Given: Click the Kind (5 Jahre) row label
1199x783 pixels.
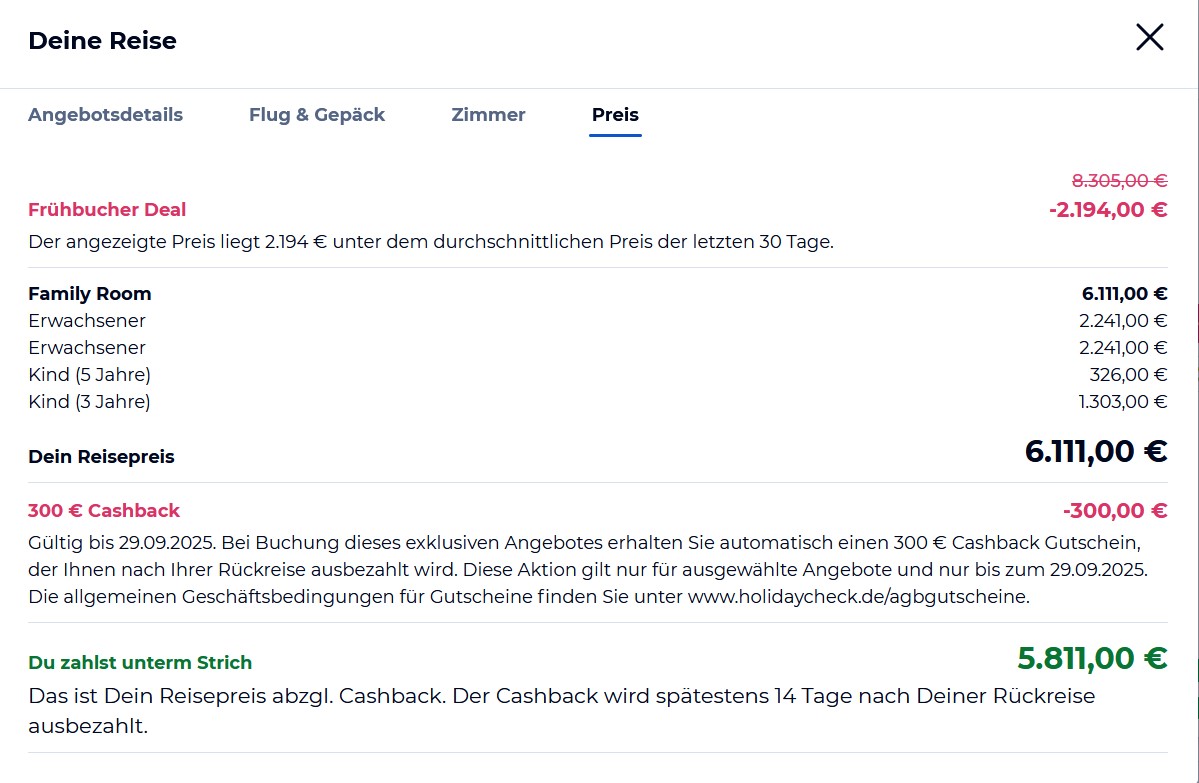Looking at the screenshot, I should click(89, 375).
